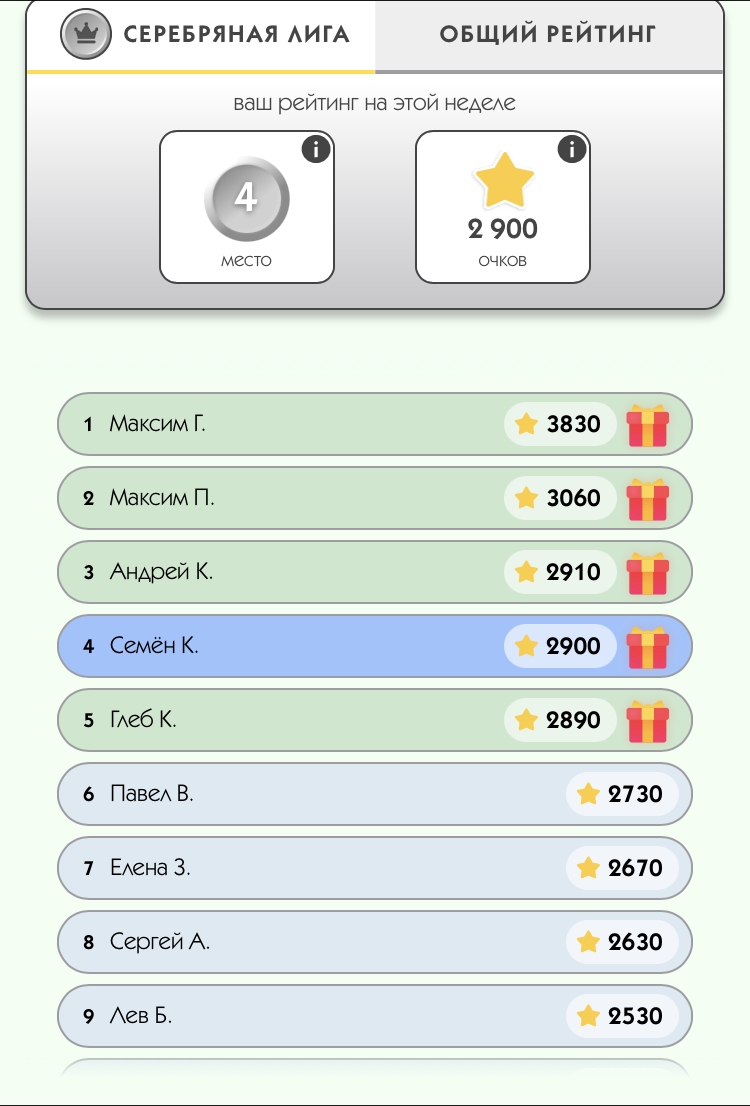Click the highlighted Семён К. row name
750x1106 pixels.
click(x=154, y=645)
